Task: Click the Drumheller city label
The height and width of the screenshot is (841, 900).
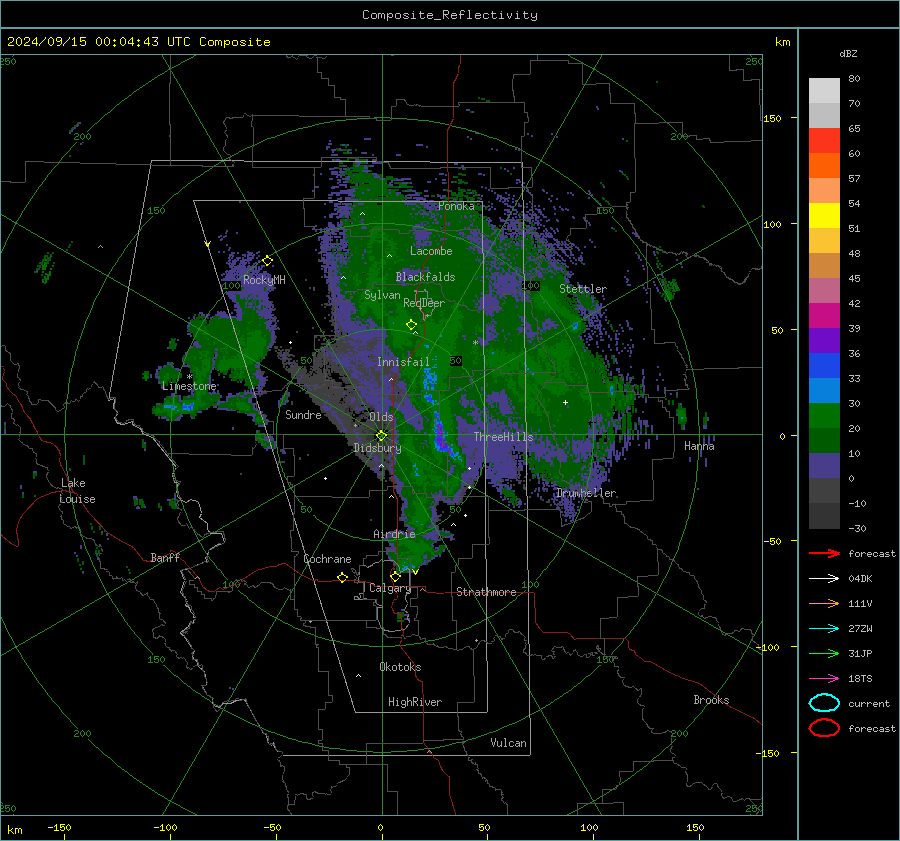Action: 586,493
